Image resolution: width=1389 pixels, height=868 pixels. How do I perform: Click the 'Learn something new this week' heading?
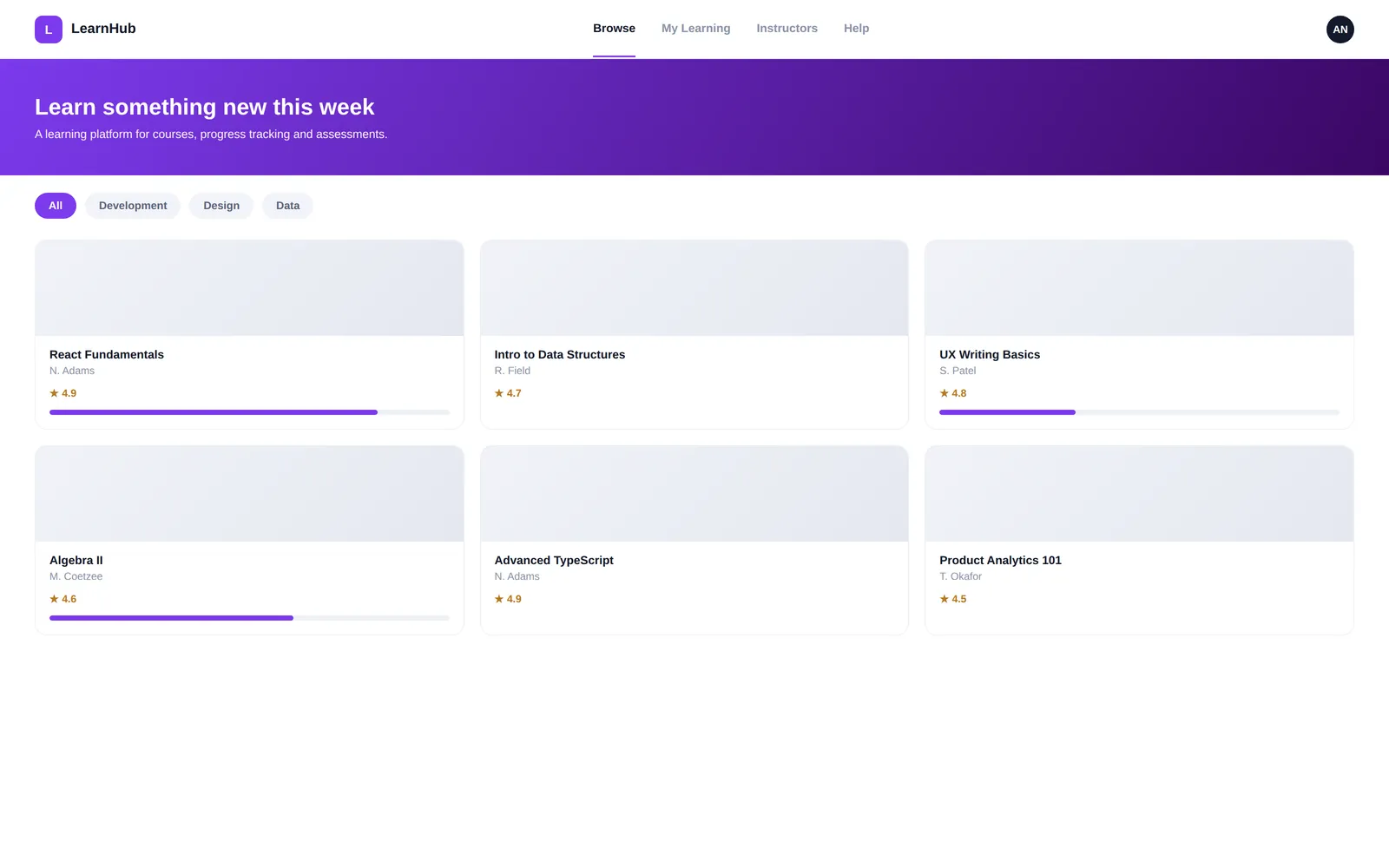click(205, 107)
